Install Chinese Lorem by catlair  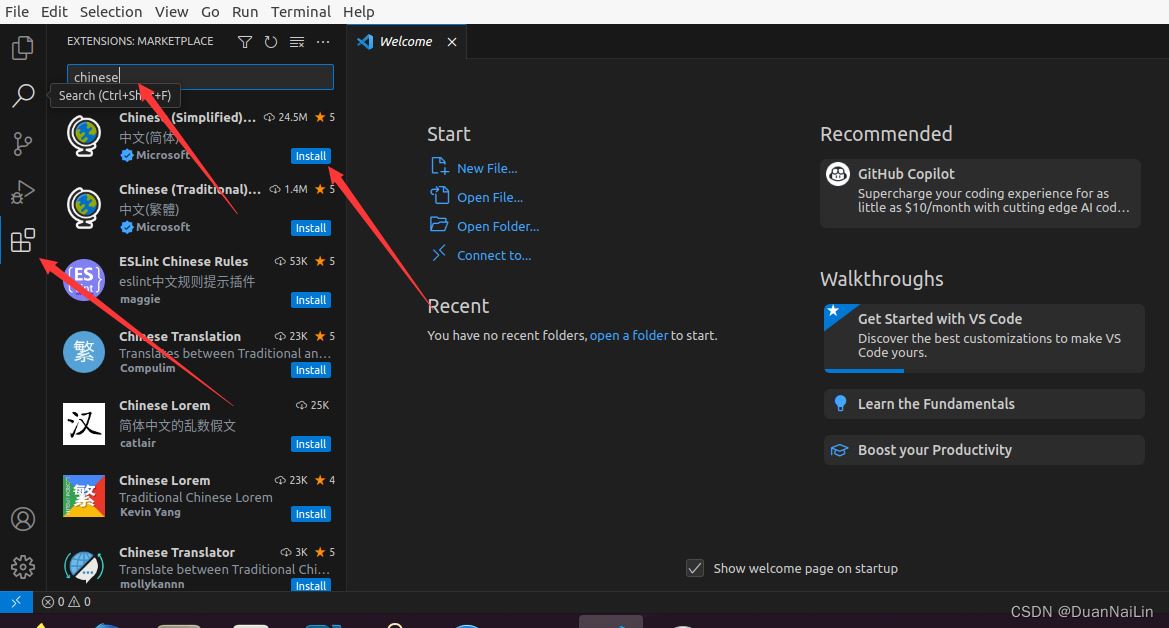pos(311,444)
